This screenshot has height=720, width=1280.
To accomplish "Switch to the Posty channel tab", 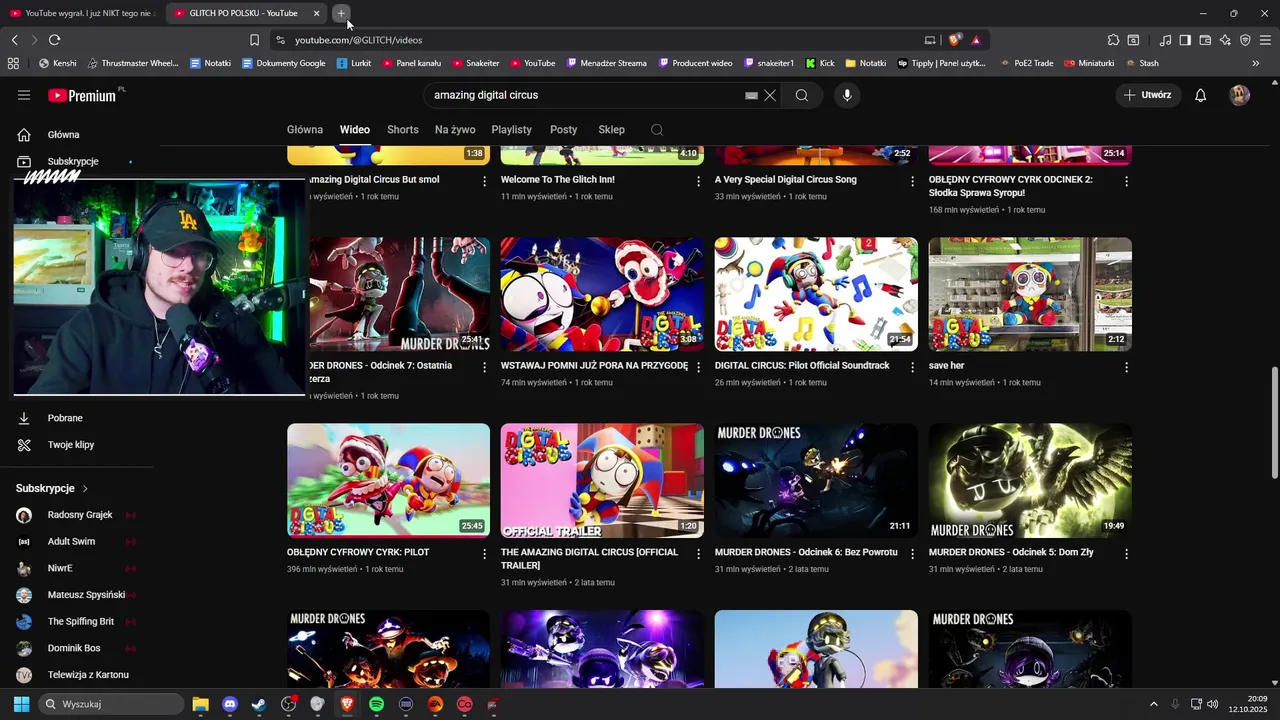I will pyautogui.click(x=564, y=130).
